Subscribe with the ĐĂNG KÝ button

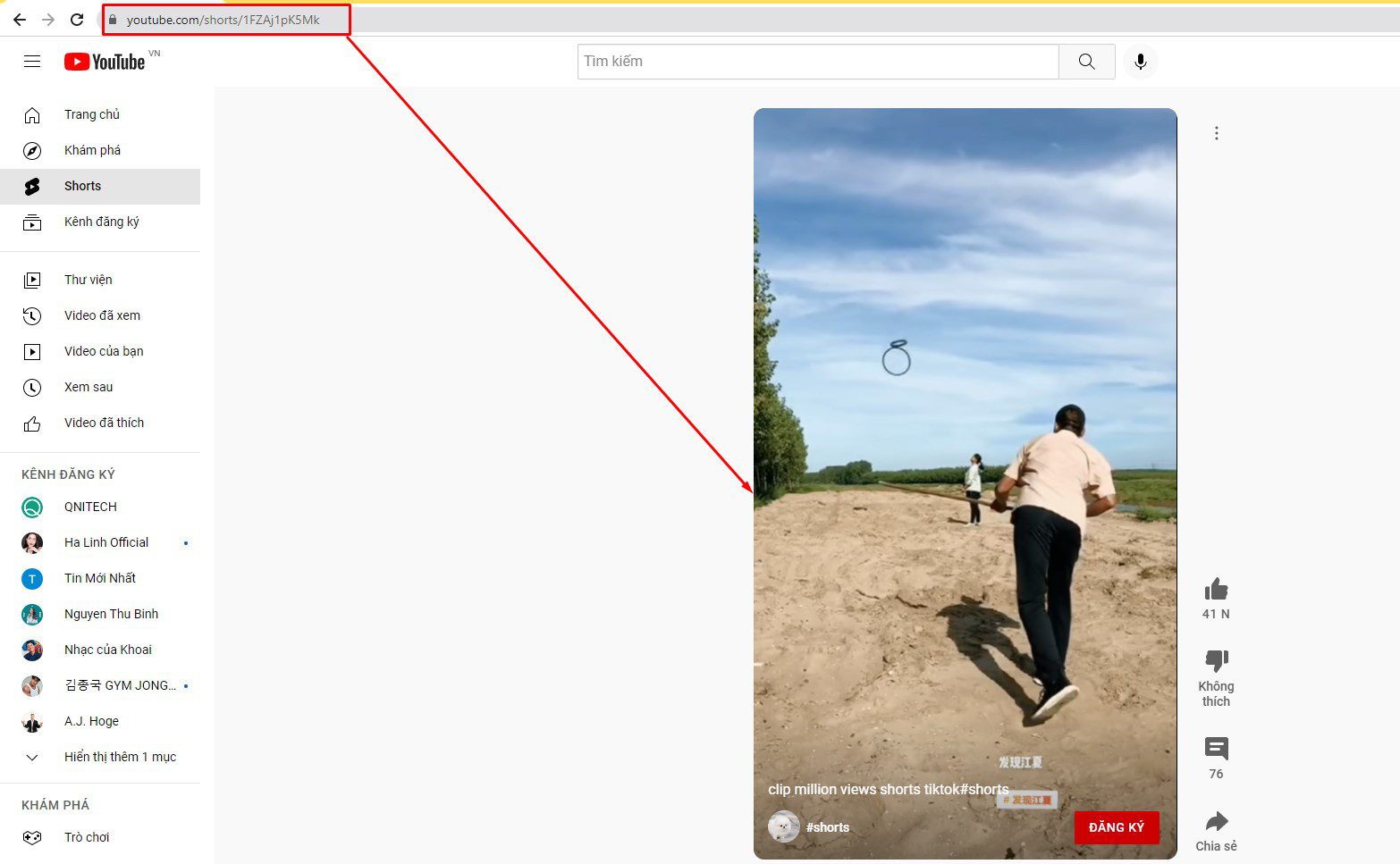[1116, 827]
